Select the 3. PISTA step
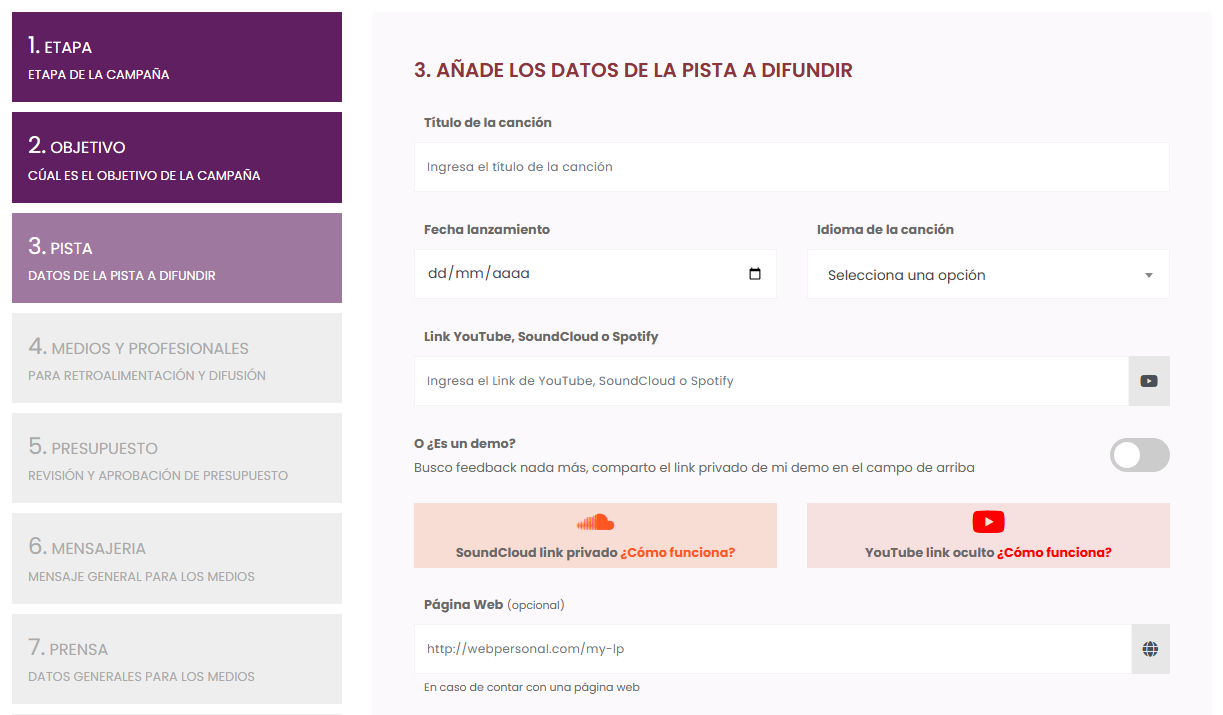The height and width of the screenshot is (715, 1223). 176,257
